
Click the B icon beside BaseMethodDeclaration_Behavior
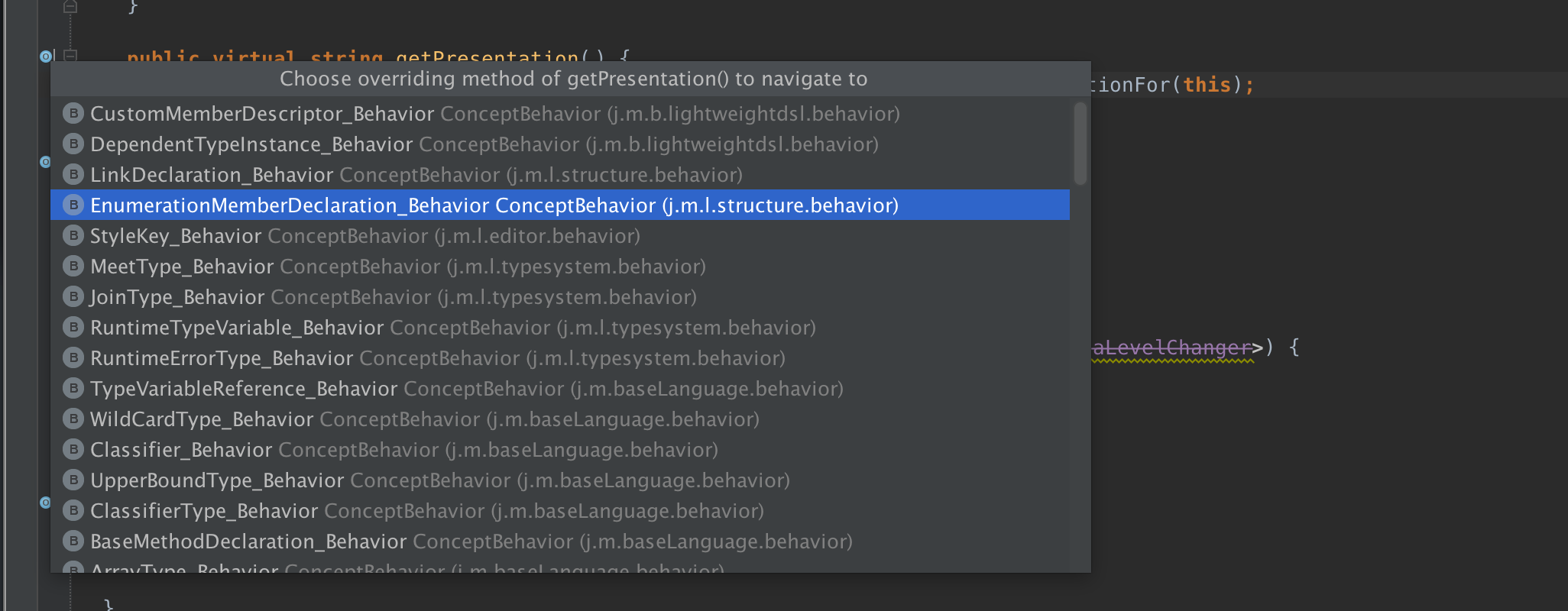(x=73, y=541)
